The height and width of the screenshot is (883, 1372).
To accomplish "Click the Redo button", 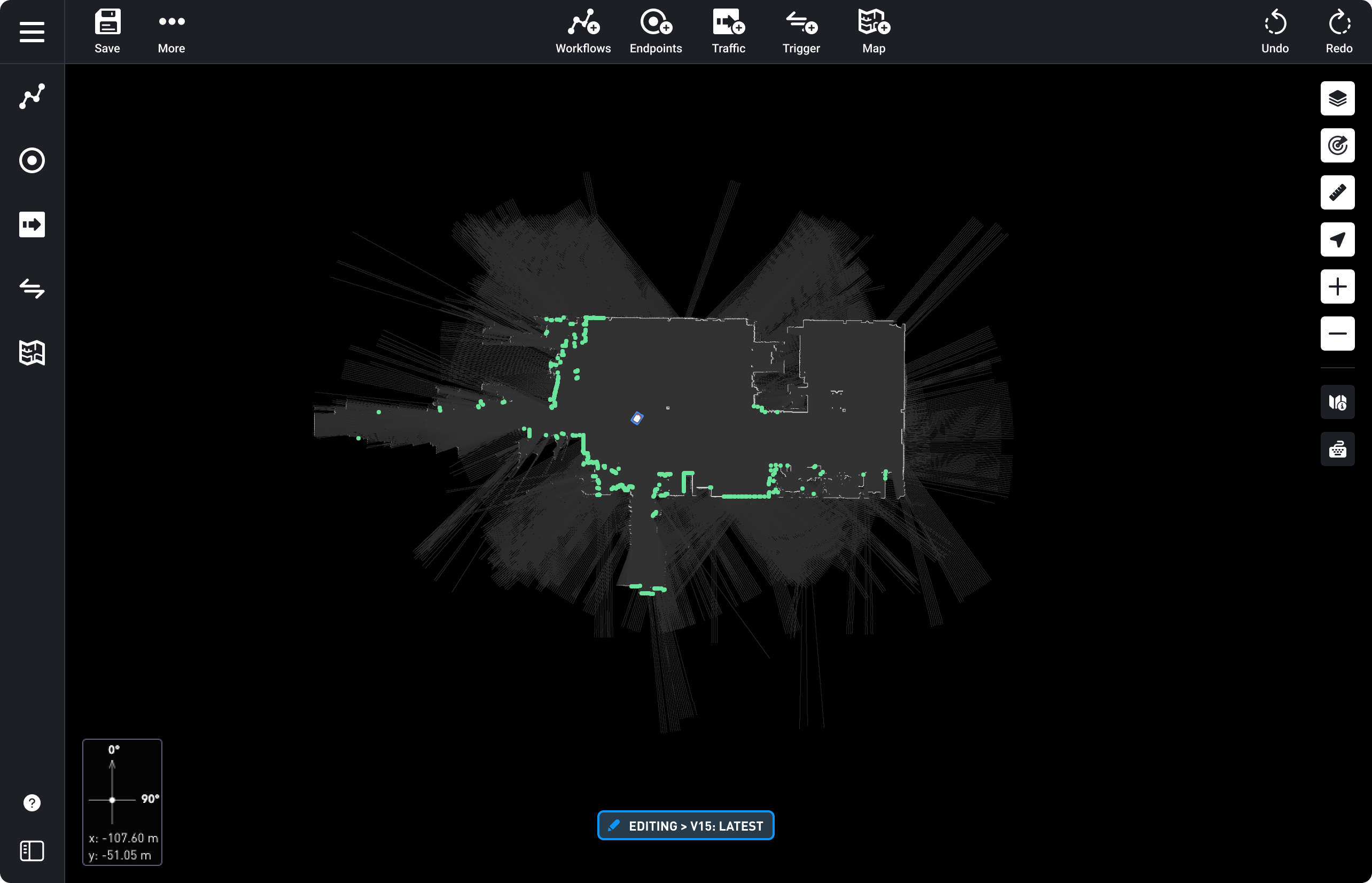I will click(x=1339, y=31).
